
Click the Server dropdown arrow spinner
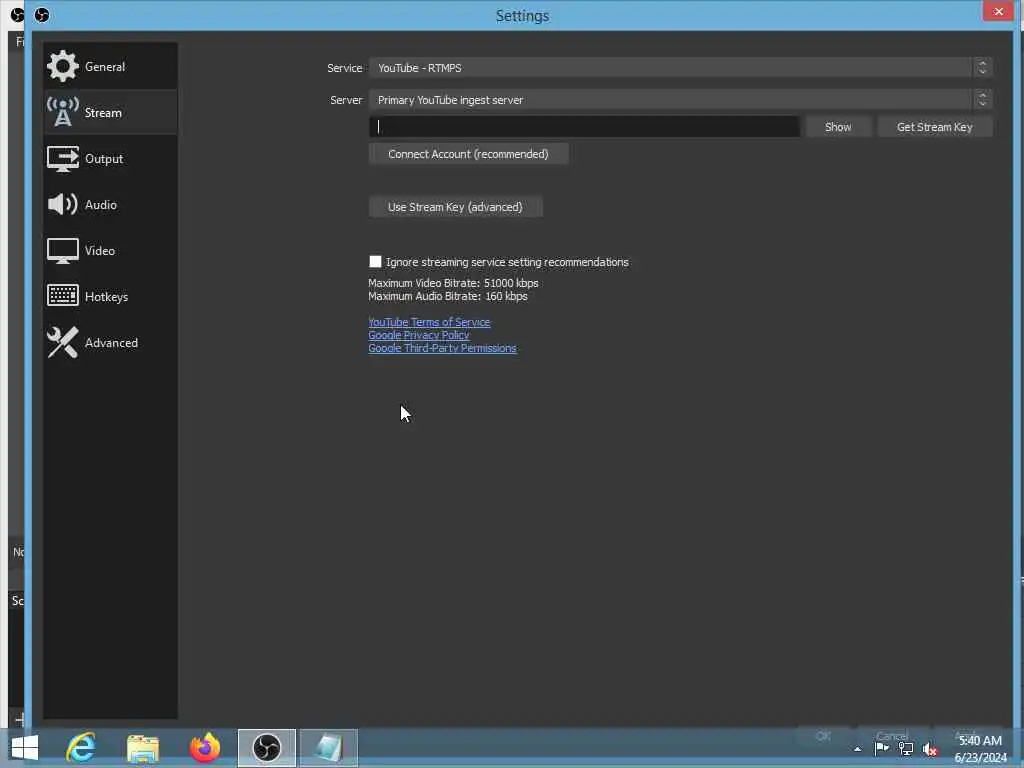(982, 99)
